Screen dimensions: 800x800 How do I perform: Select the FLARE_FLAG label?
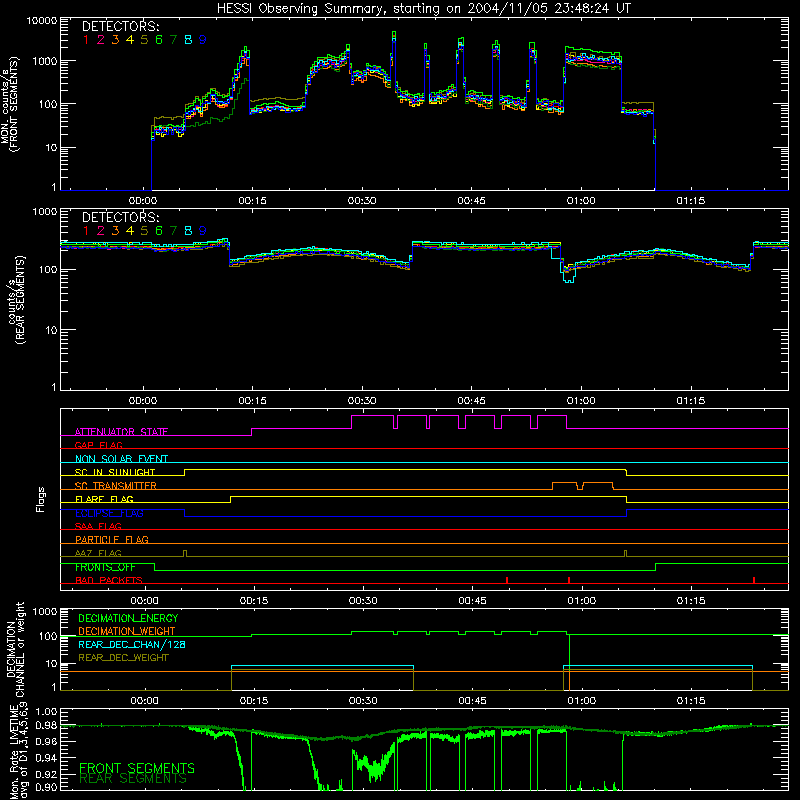104,499
